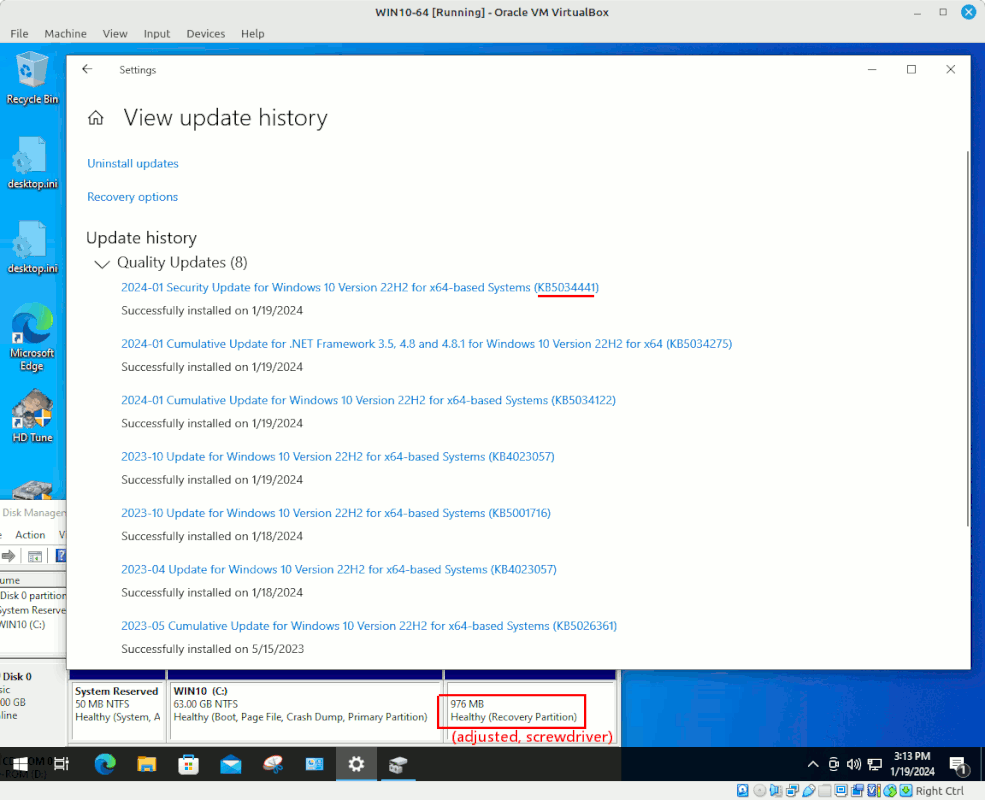The image size is (985, 800).
Task: Open the taskbar app left of Settings gear
Action: (314, 764)
